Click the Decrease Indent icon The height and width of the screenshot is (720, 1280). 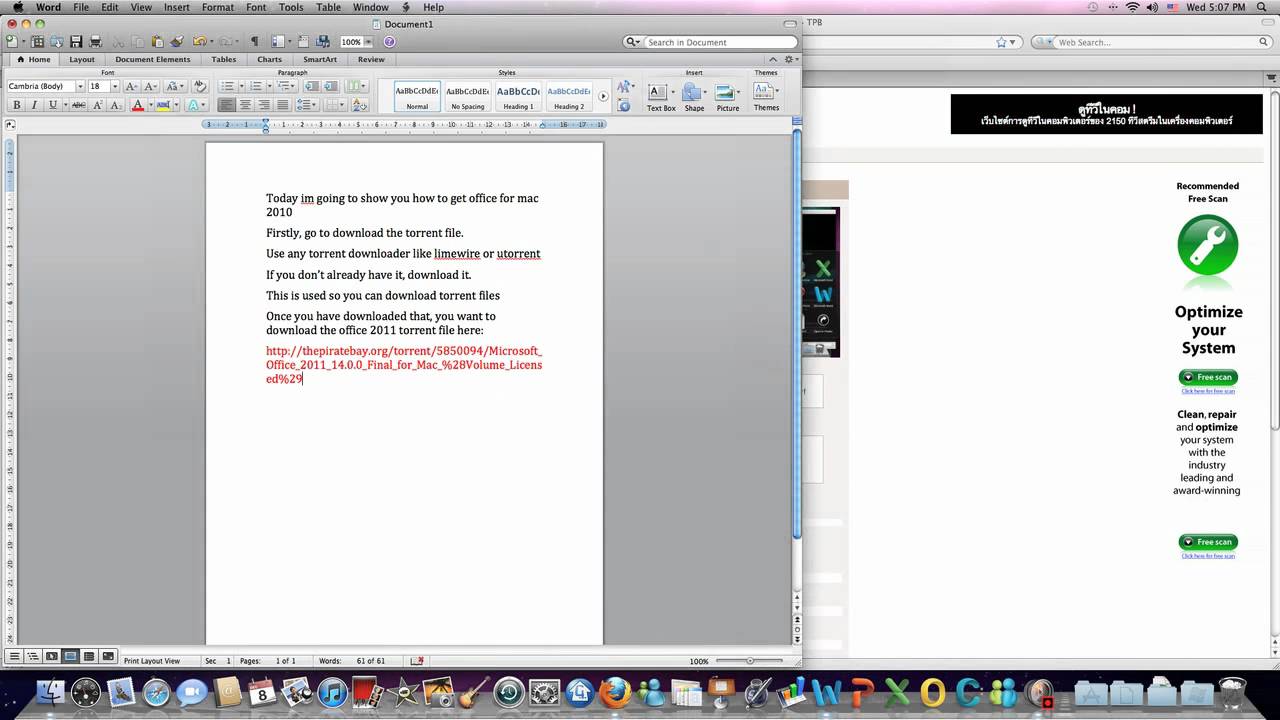[x=311, y=87]
